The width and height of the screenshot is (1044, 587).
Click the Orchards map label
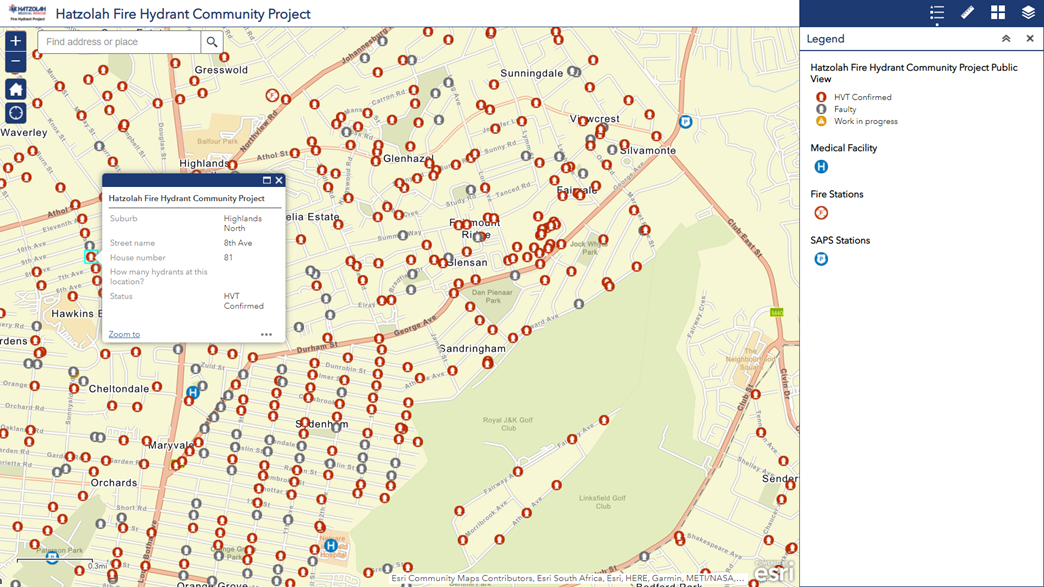(x=114, y=483)
